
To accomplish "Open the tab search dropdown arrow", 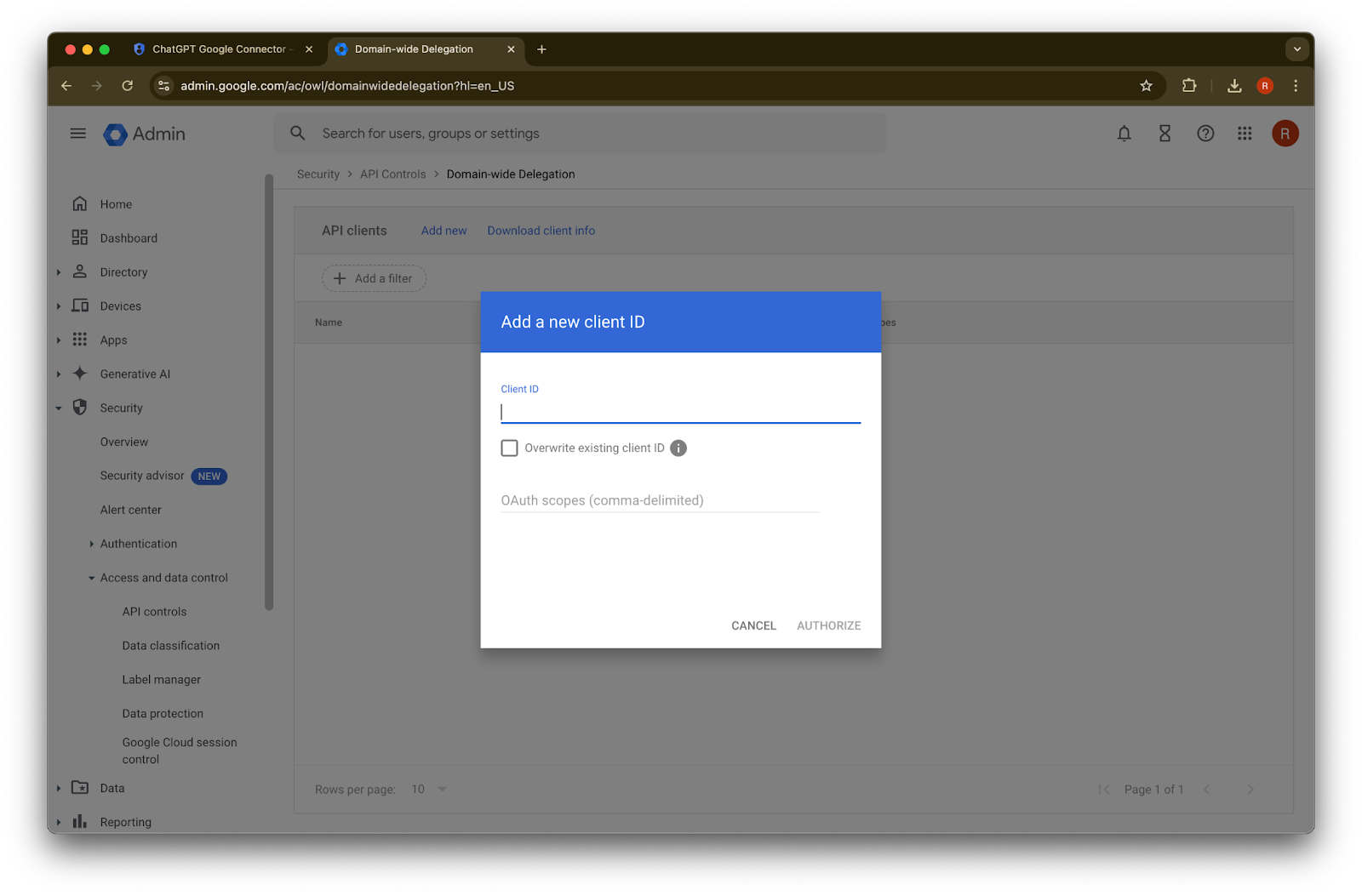I will click(x=1297, y=49).
